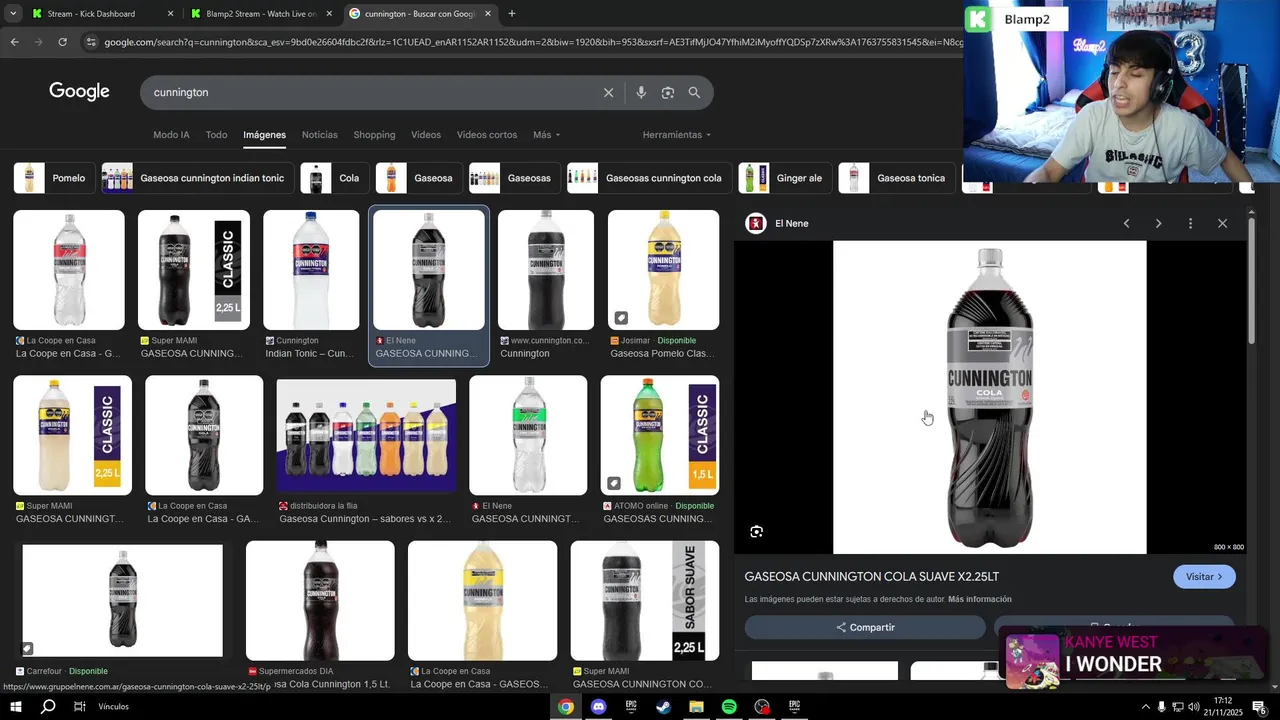The height and width of the screenshot is (720, 1280).
Task: Open the Chrome tab search dropdown
Action: [x=13, y=14]
